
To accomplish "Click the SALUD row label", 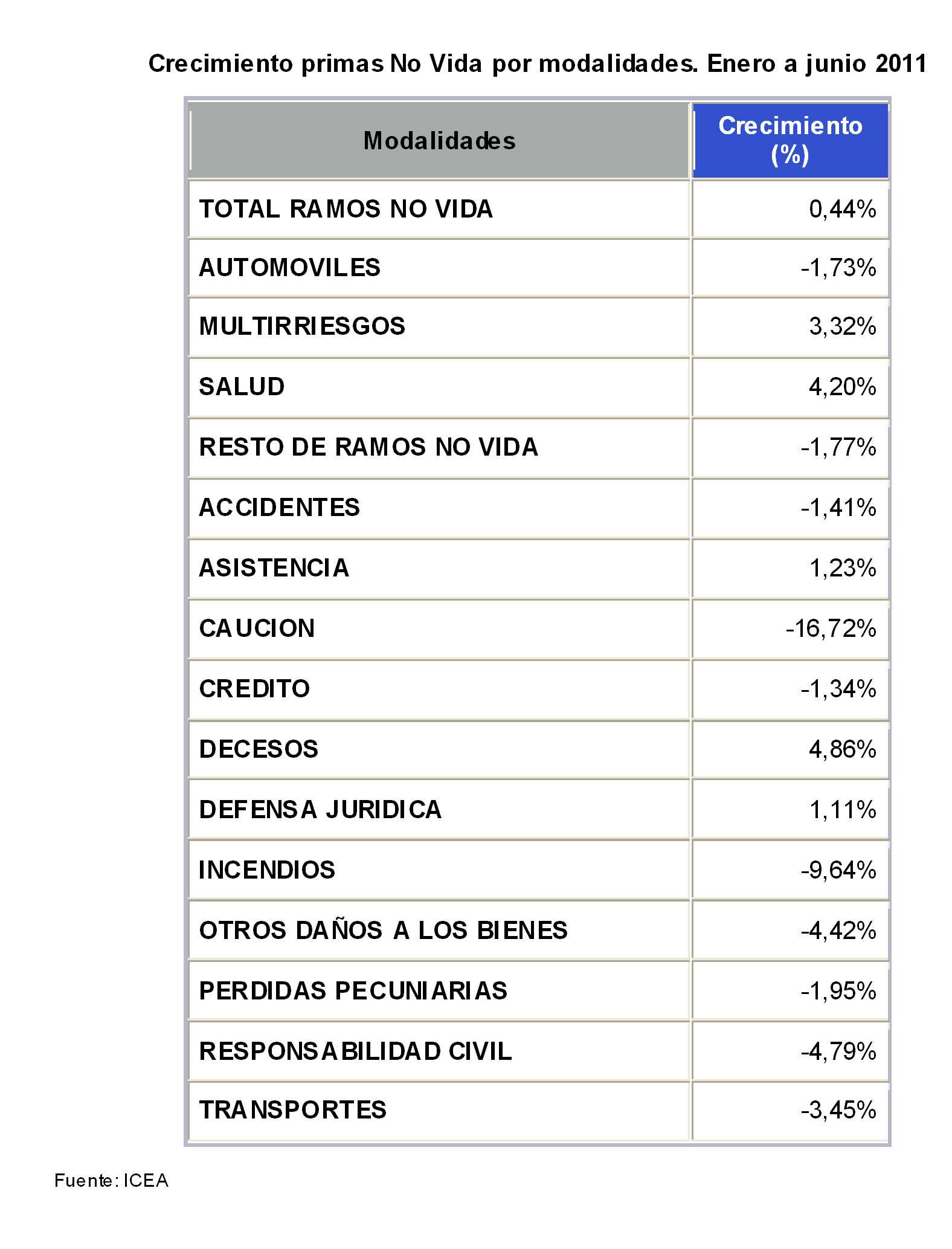I will click(242, 387).
